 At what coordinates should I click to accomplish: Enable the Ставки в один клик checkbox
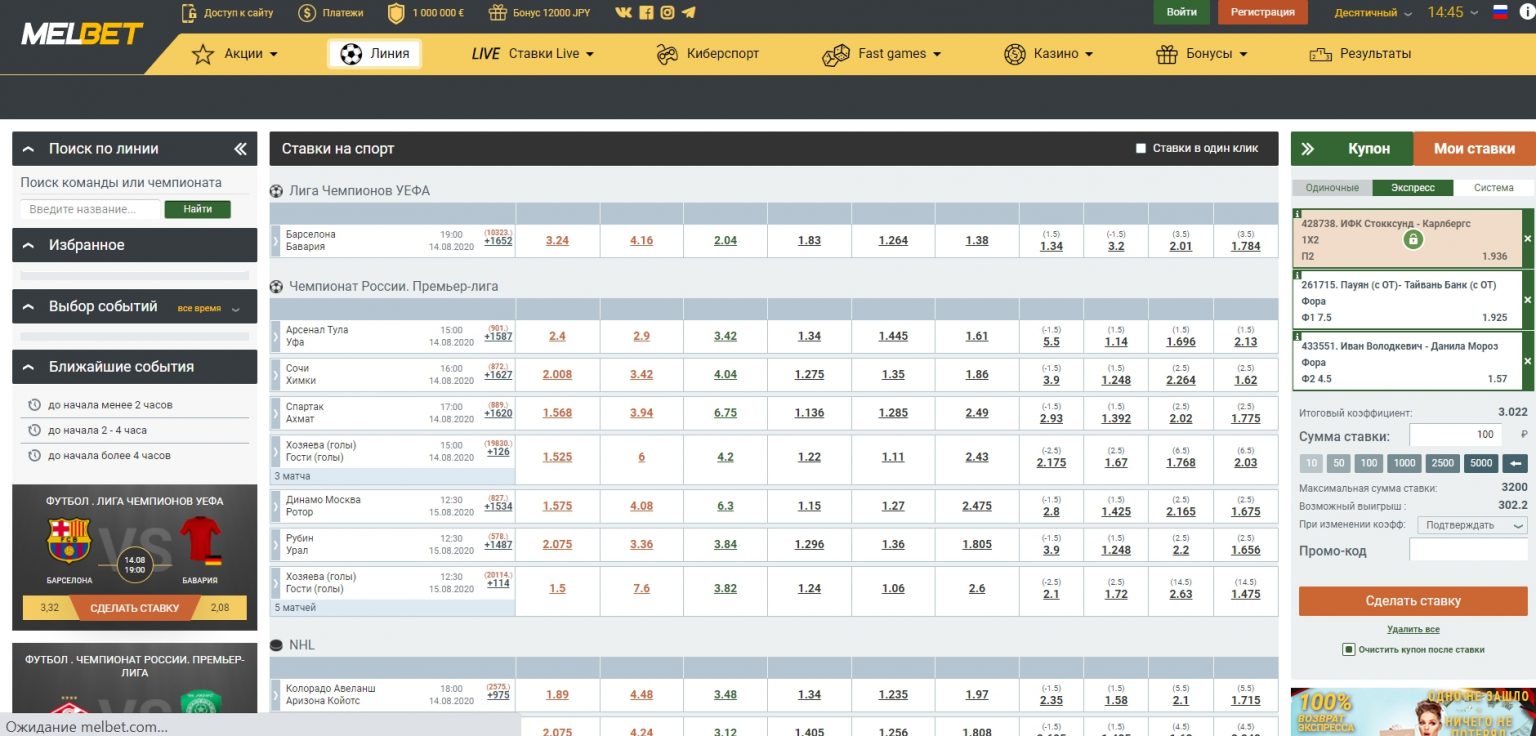[x=1141, y=149]
